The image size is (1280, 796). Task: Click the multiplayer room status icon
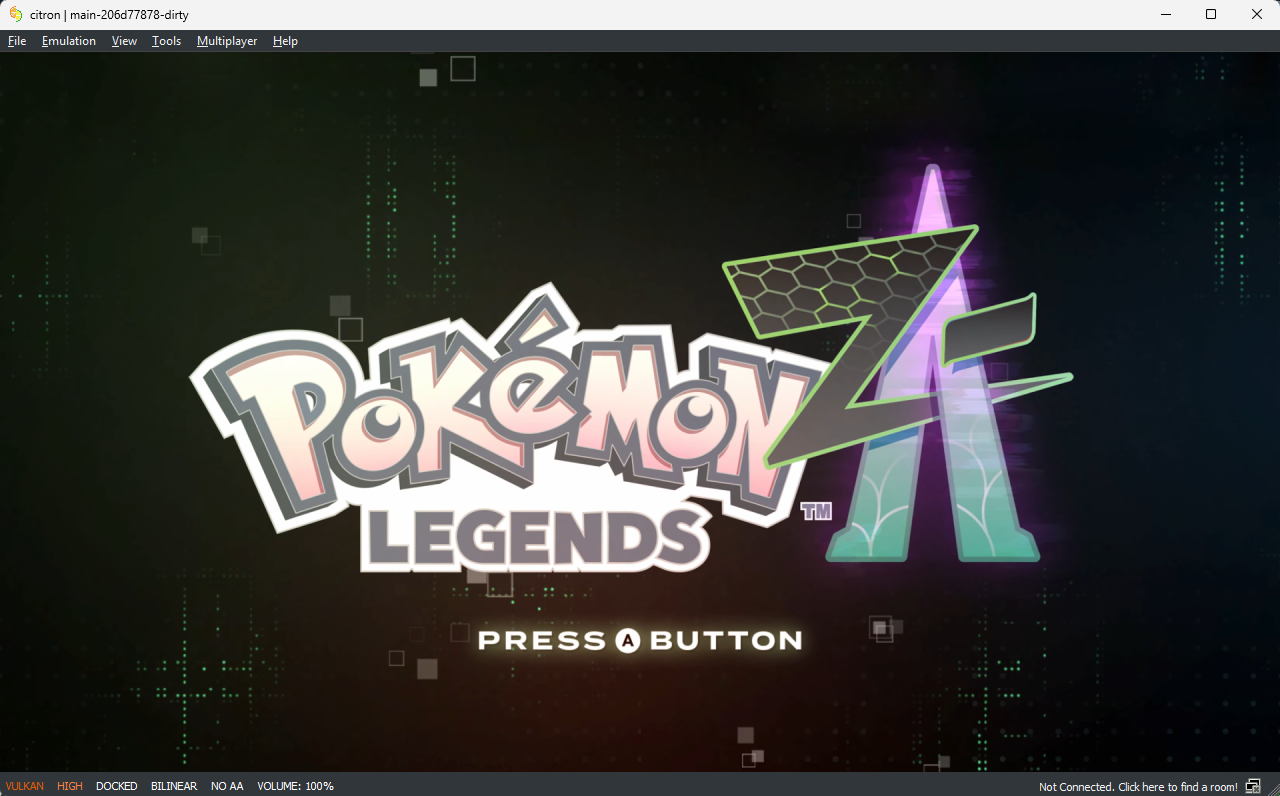(1253, 787)
